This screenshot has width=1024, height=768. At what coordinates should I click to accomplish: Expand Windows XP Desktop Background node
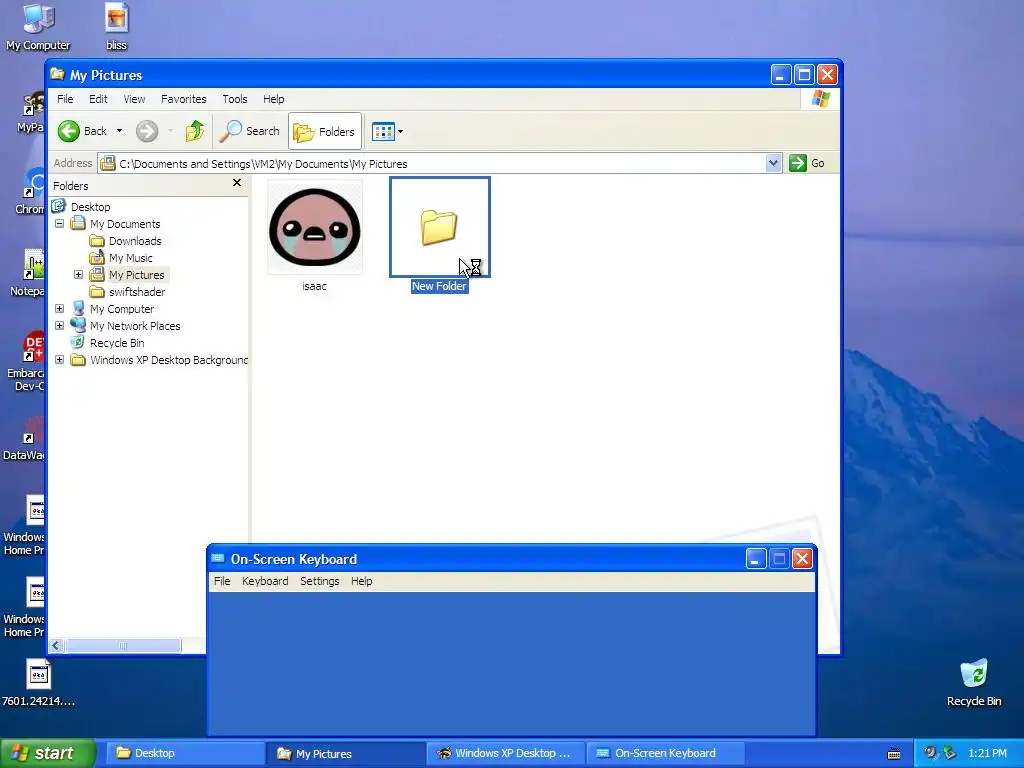coord(59,359)
